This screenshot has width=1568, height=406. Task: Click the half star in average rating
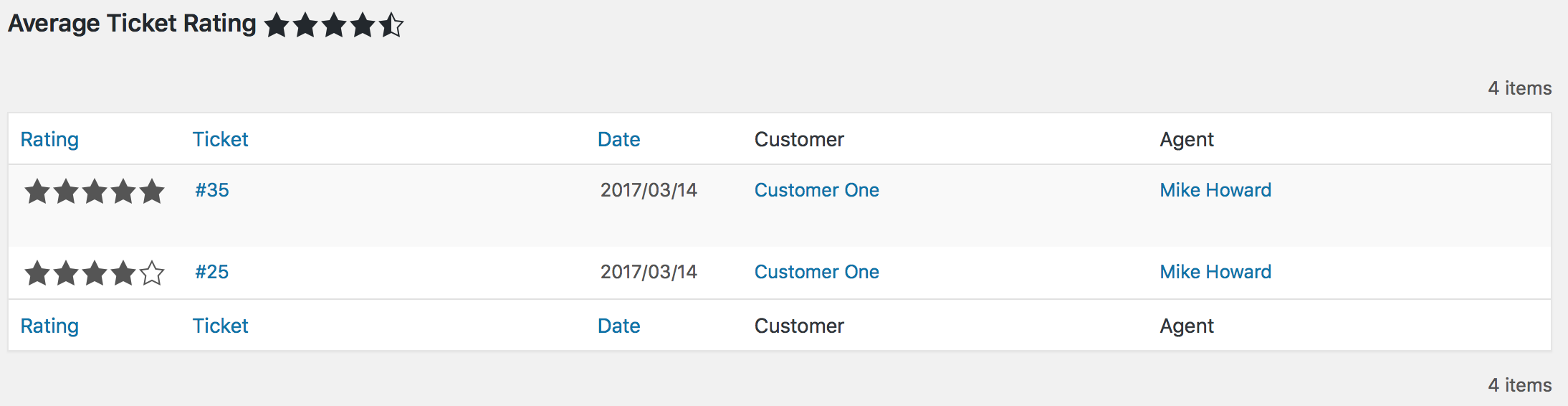391,26
